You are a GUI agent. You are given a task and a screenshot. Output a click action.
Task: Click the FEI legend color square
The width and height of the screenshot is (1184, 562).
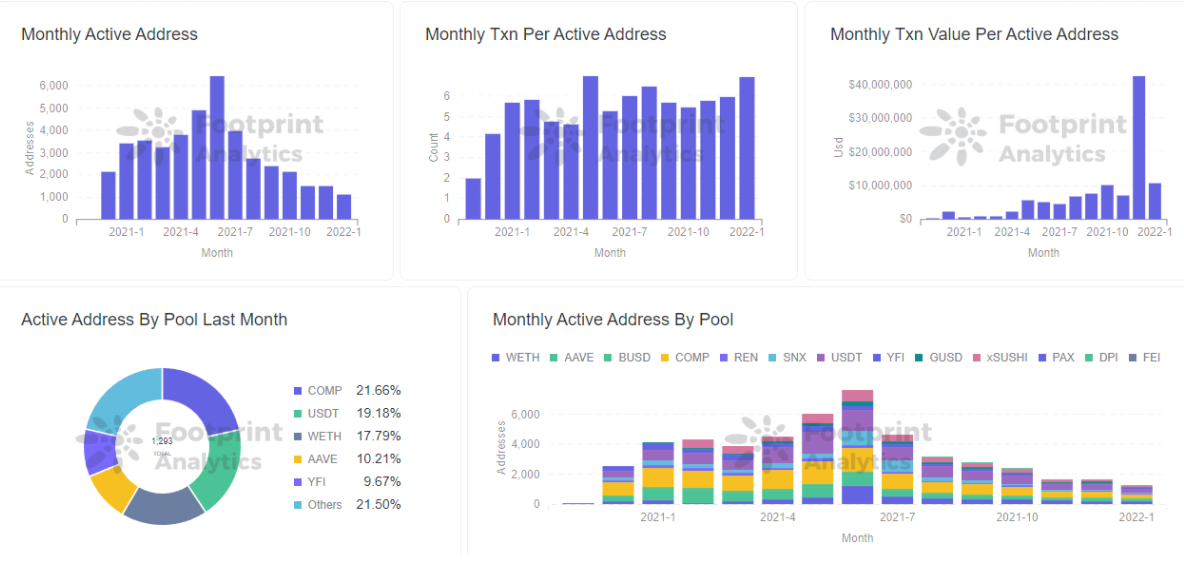[x=1132, y=357]
